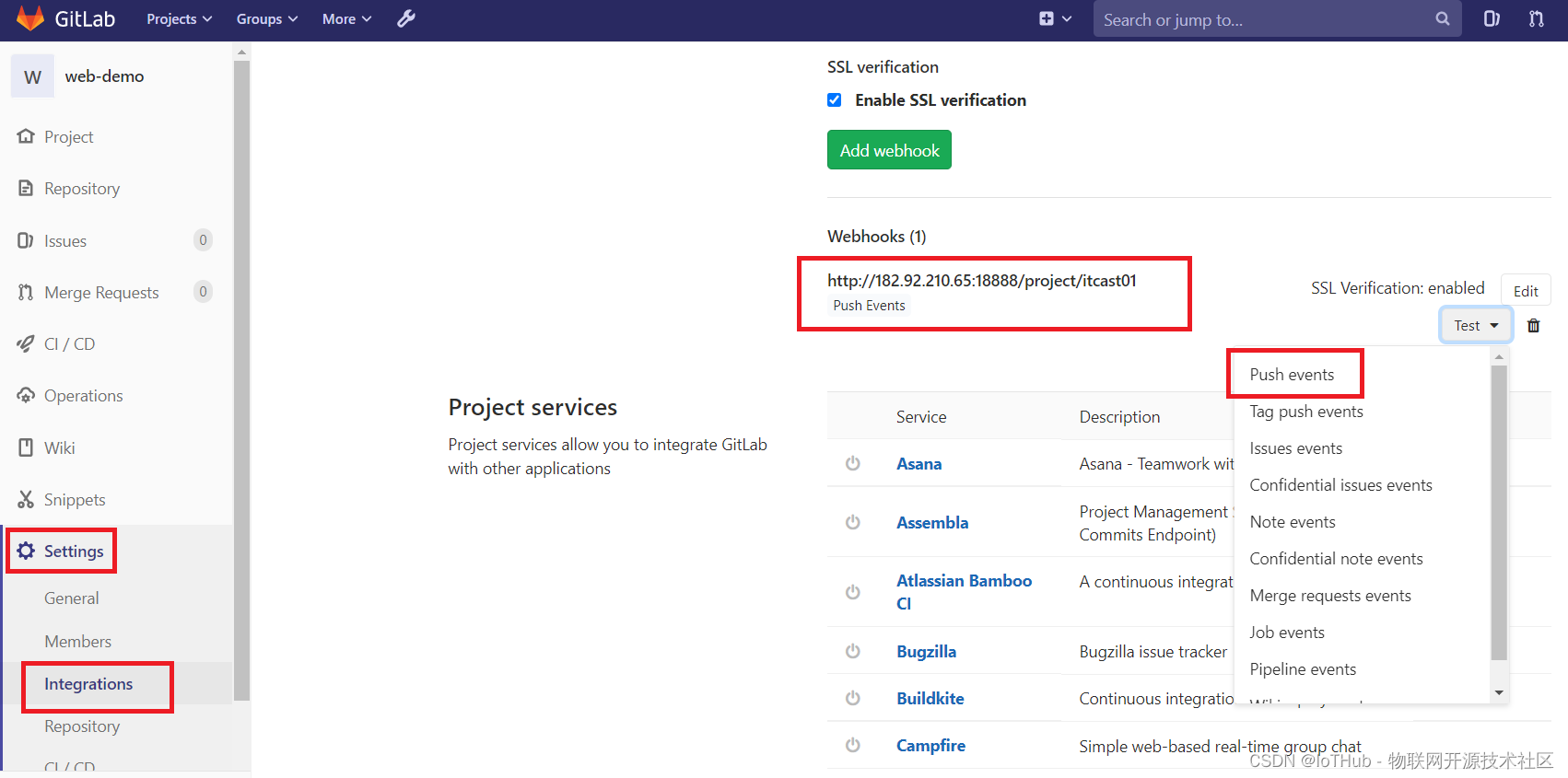
Task: Open the new item plus dropdown
Action: [1055, 18]
